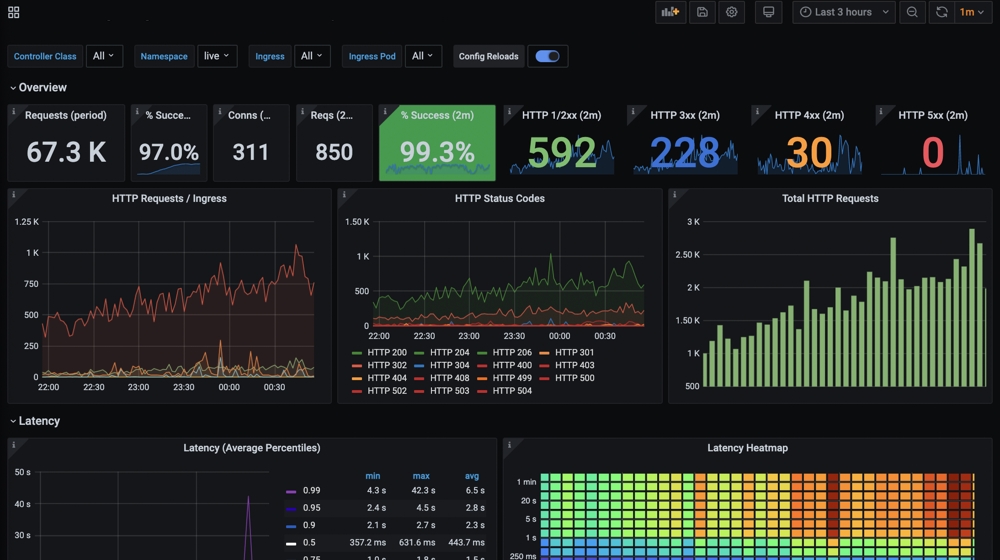Sort latency legend by avg column
The image size is (1000, 560).
pos(471,476)
